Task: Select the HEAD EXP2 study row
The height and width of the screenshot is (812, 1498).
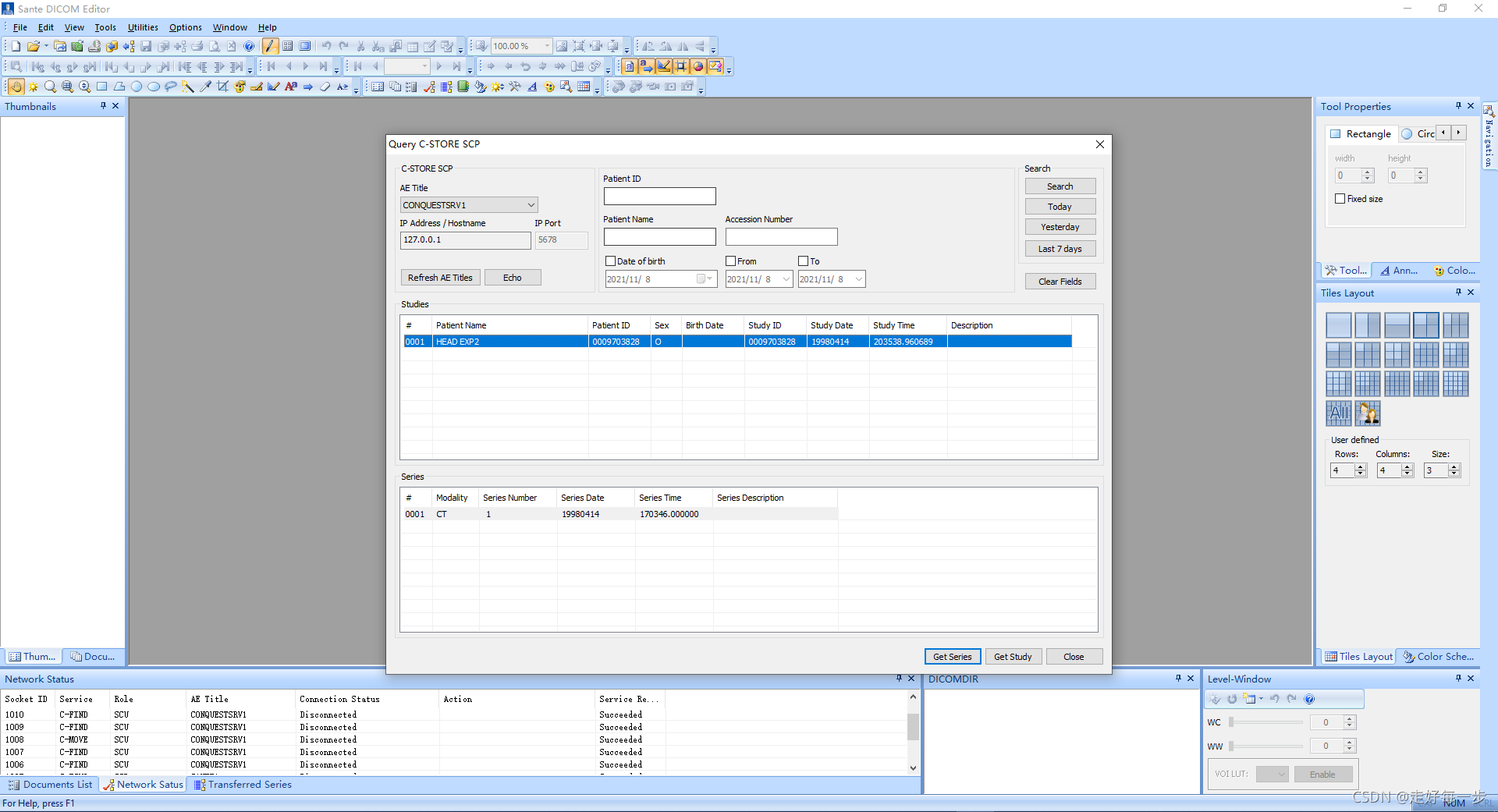Action: pyautogui.click(x=737, y=342)
